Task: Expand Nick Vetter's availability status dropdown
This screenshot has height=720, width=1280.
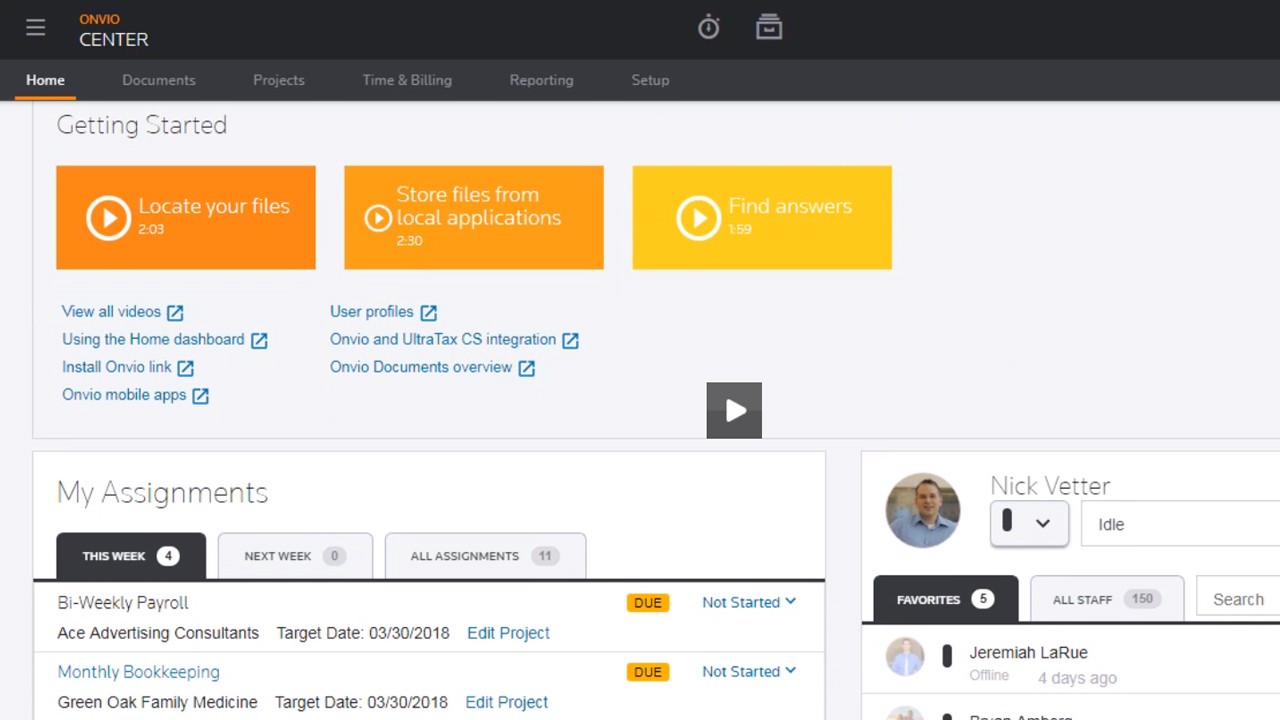Action: 1029,523
